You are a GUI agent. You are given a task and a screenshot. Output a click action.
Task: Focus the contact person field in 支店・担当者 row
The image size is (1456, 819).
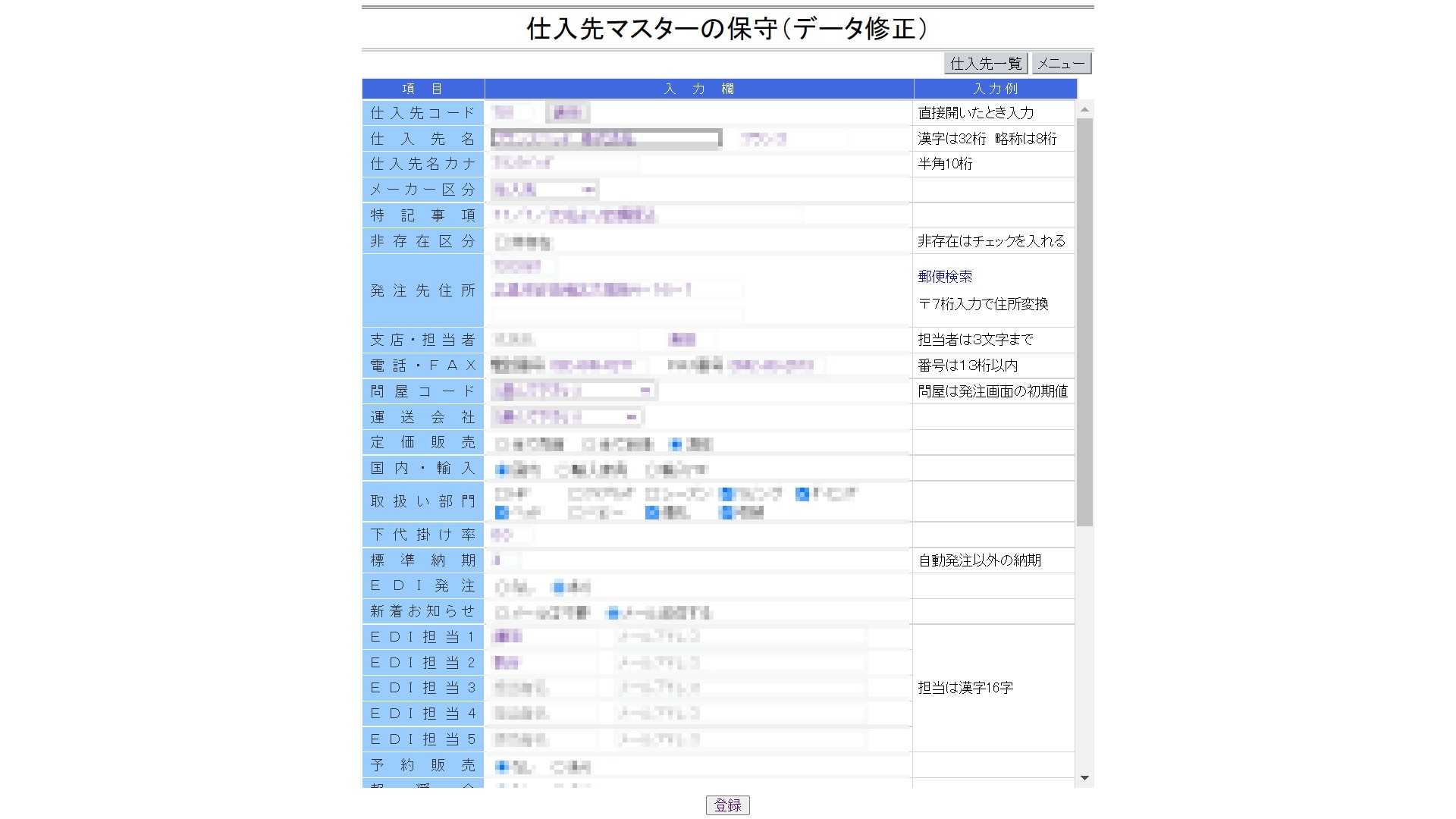692,340
